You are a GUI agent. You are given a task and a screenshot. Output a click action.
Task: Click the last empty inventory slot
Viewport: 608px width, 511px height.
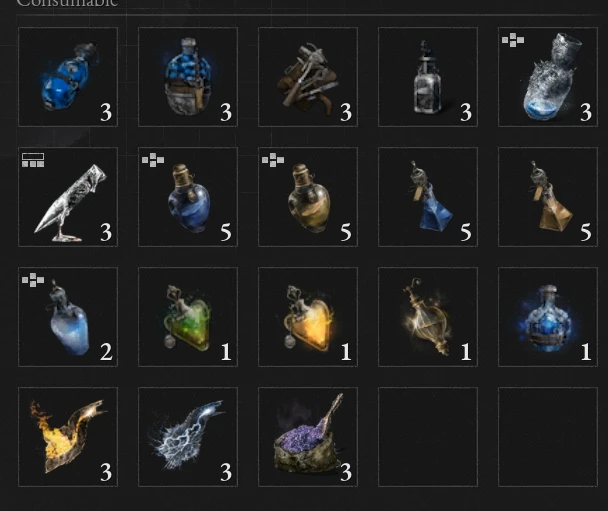click(x=548, y=437)
